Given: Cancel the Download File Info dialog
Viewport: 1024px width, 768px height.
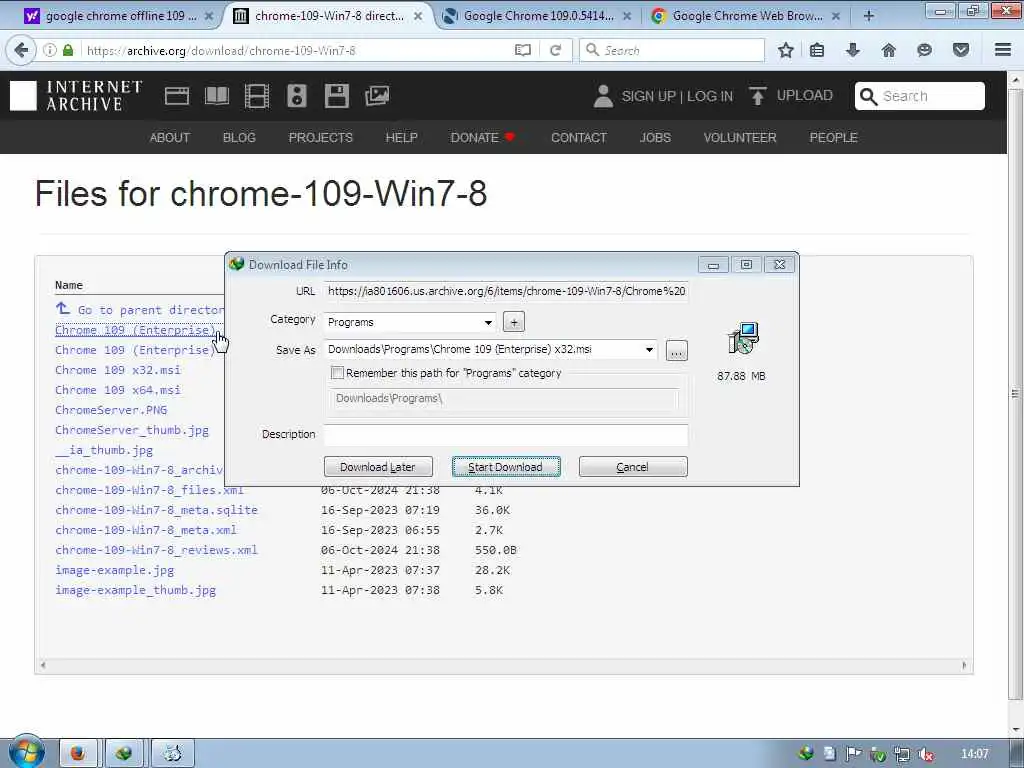Looking at the screenshot, I should click(633, 467).
